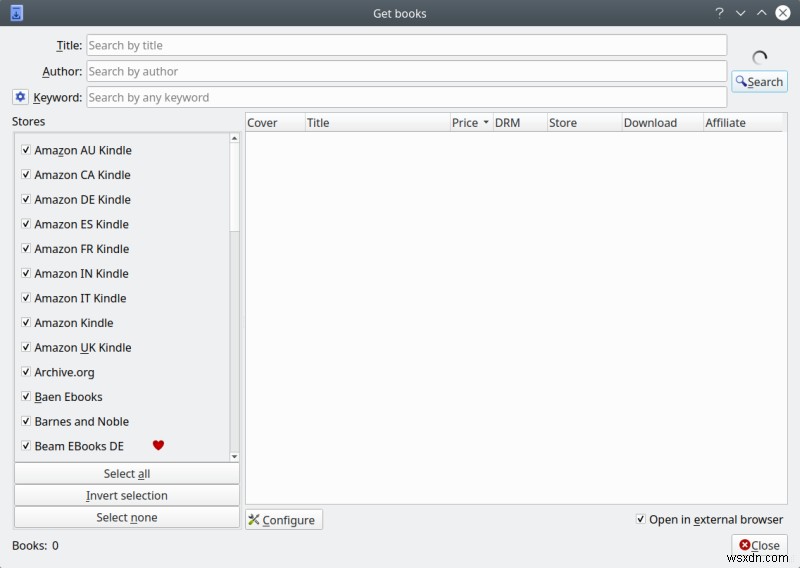Click Select all stores button
This screenshot has width=800, height=568.
(127, 474)
